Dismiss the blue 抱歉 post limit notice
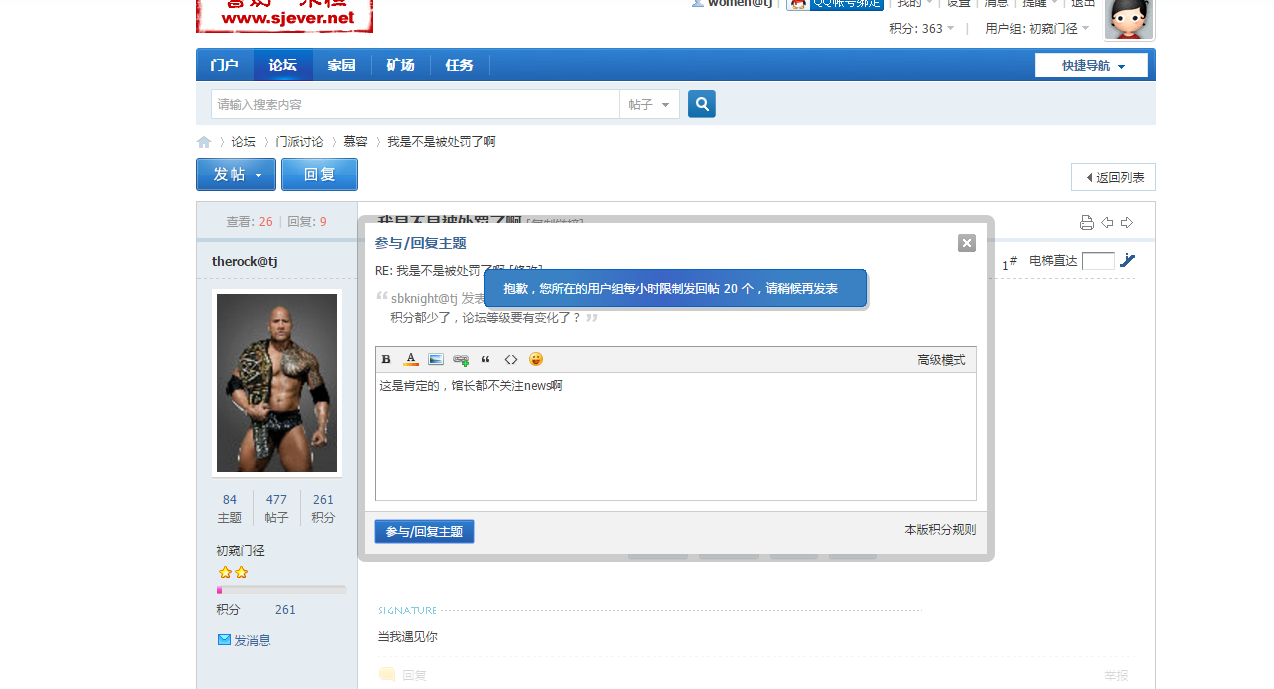 [x=675, y=288]
